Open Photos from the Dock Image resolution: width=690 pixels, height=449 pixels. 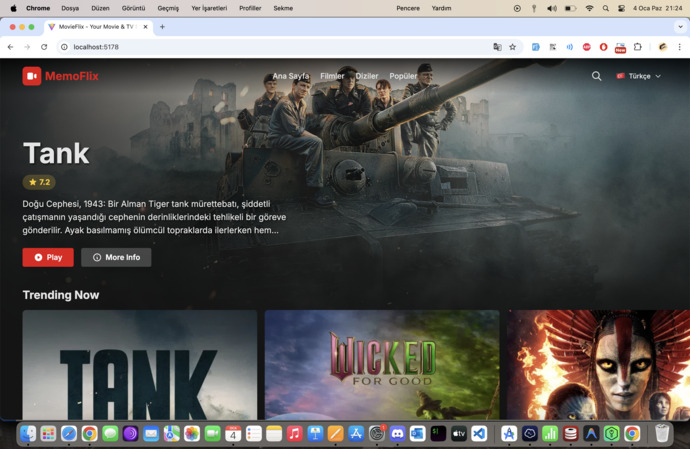click(x=192, y=434)
